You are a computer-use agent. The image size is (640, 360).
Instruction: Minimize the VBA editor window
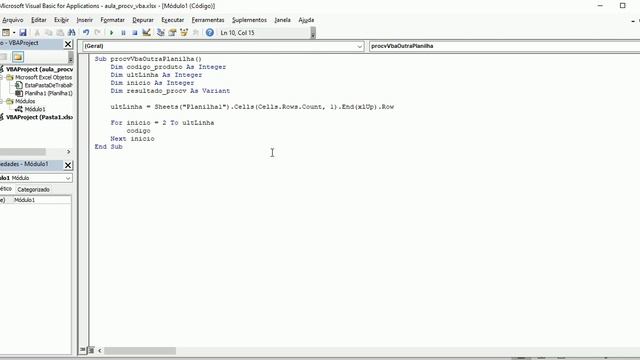[600, 6]
